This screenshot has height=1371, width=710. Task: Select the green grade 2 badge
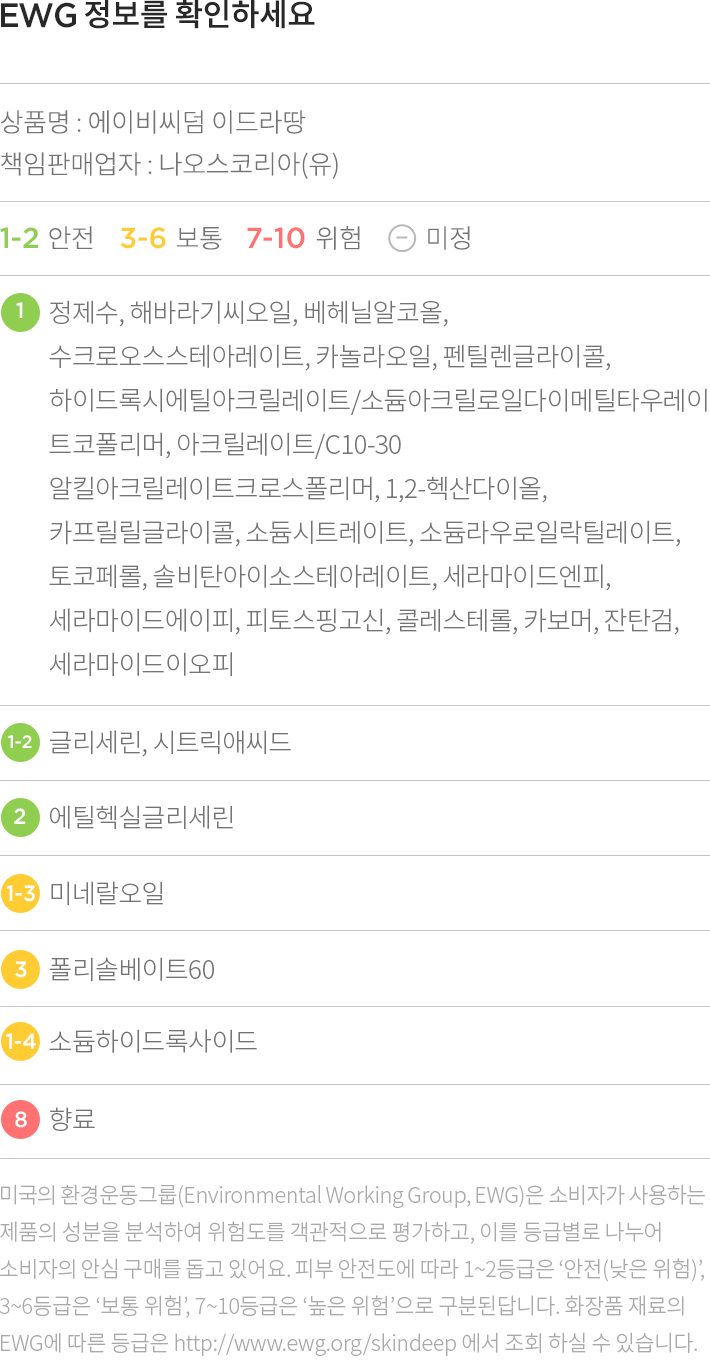click(20, 818)
